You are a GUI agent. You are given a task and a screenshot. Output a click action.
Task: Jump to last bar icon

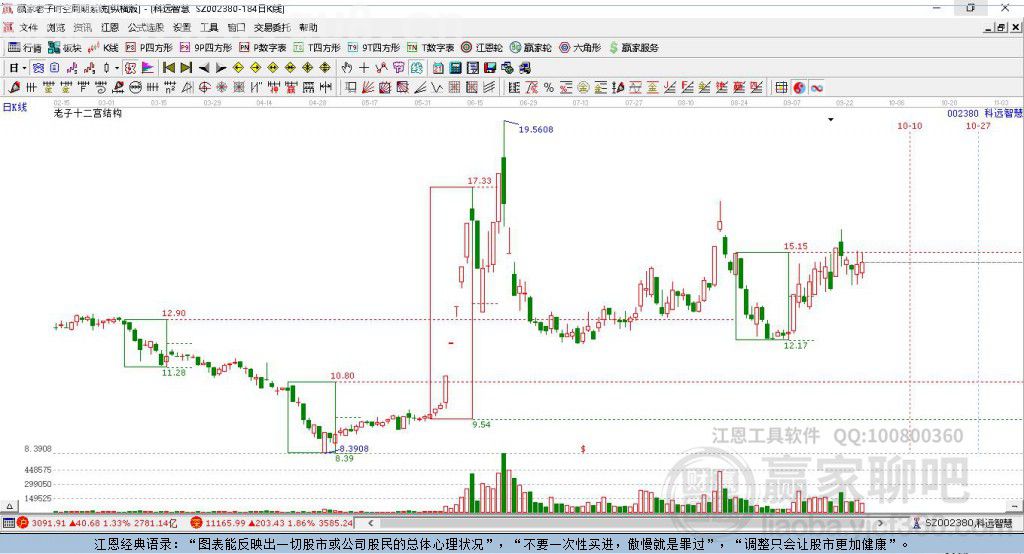[x=186, y=68]
